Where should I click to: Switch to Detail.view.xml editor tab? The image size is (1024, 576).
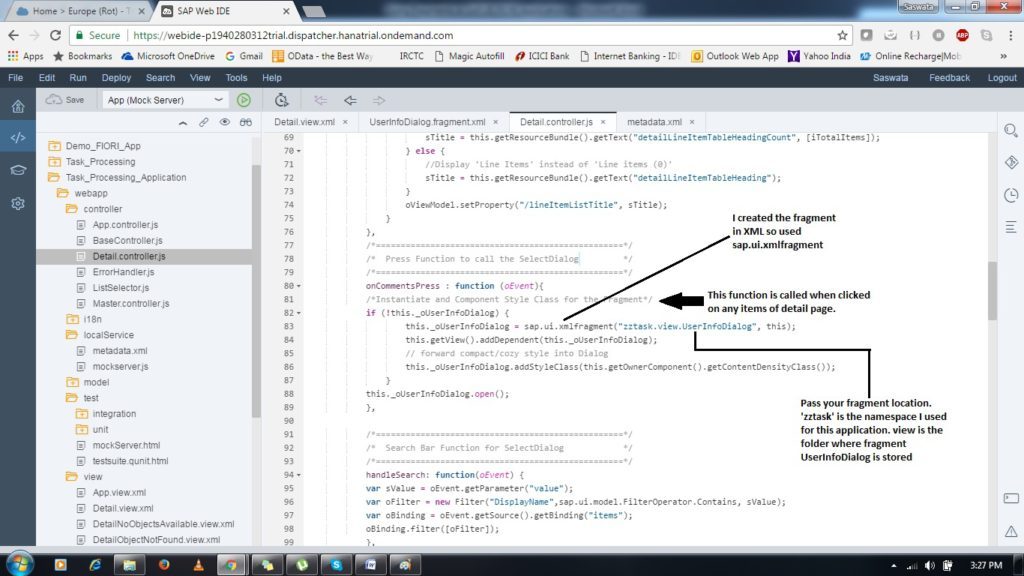(x=304, y=122)
